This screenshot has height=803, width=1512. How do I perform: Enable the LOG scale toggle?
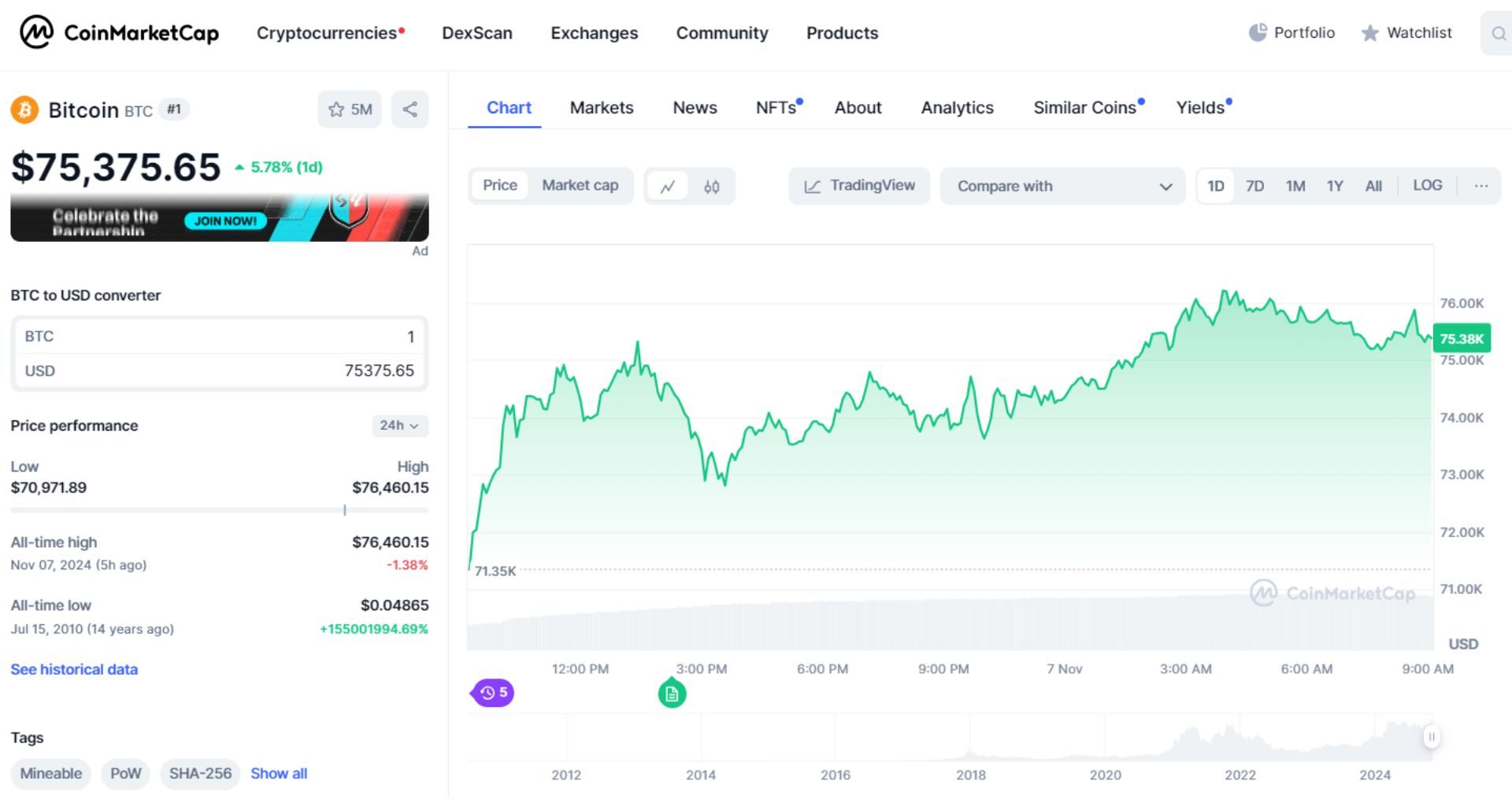coord(1428,185)
